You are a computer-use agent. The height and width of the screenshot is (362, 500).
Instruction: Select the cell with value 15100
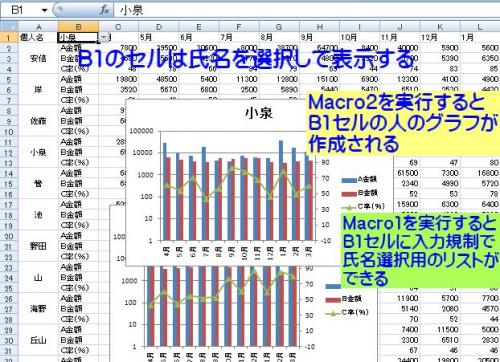(319, 79)
